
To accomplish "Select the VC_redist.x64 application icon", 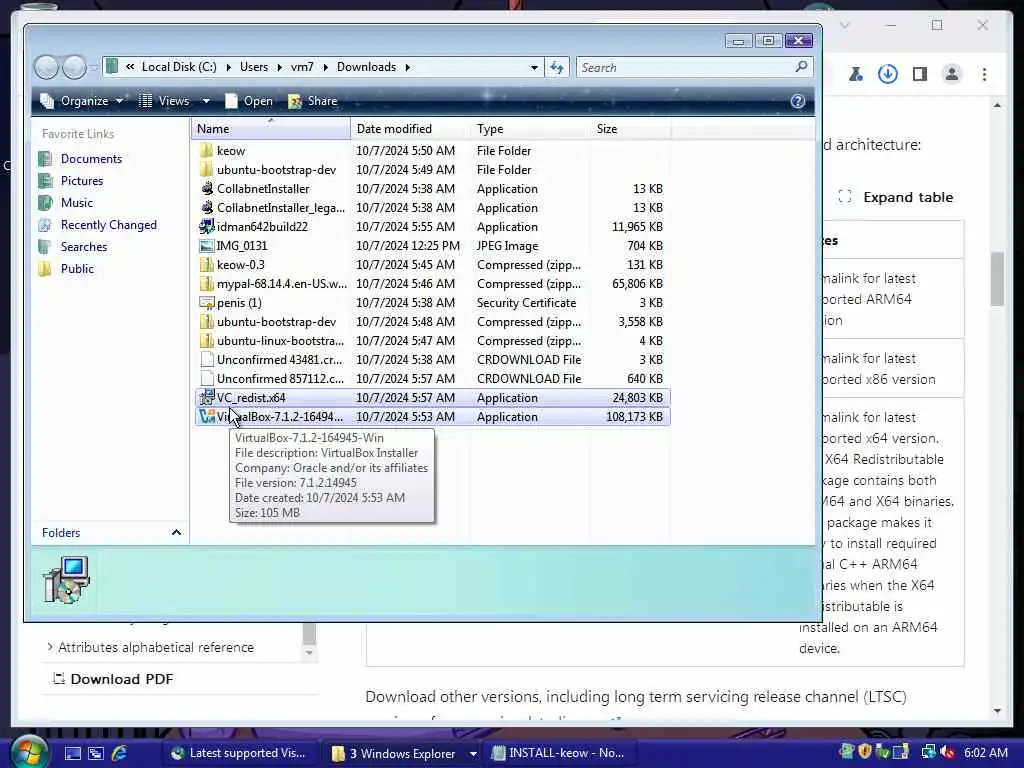I will (206, 397).
